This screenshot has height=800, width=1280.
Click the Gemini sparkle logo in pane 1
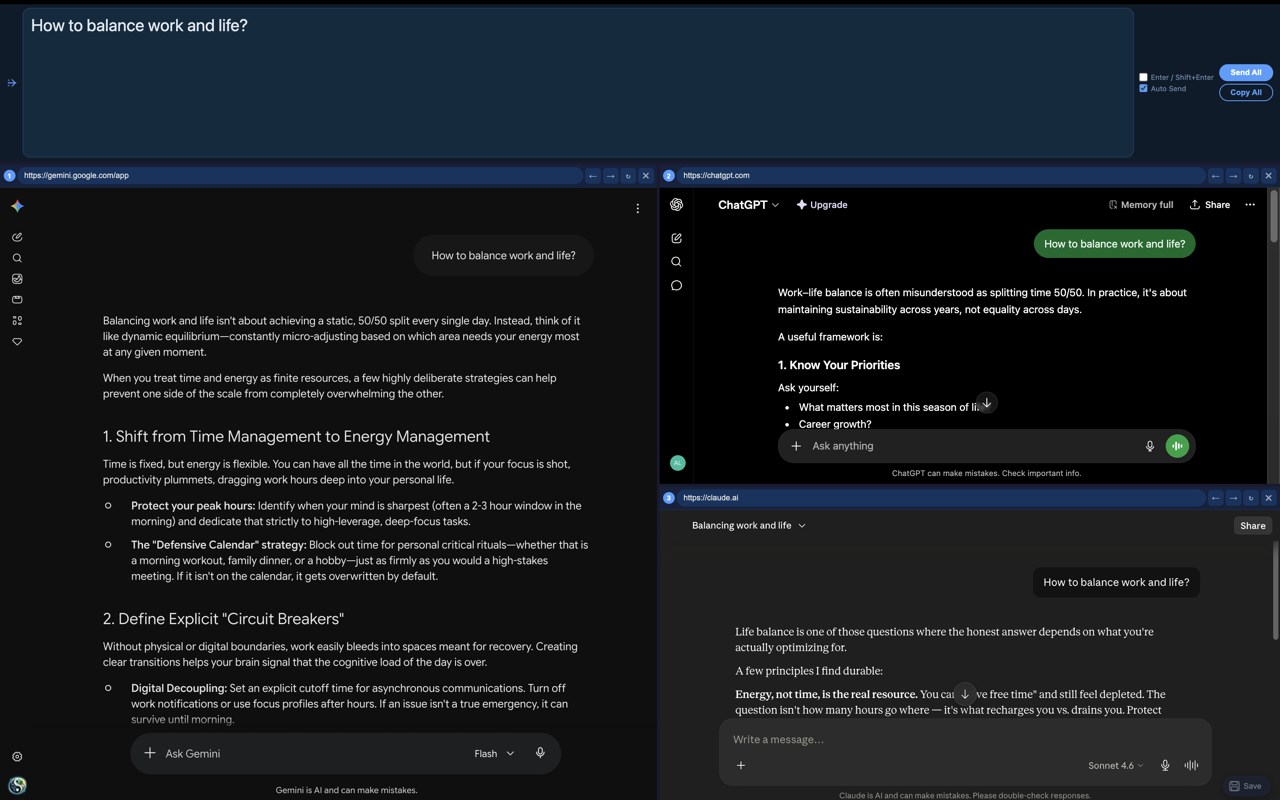click(x=17, y=206)
